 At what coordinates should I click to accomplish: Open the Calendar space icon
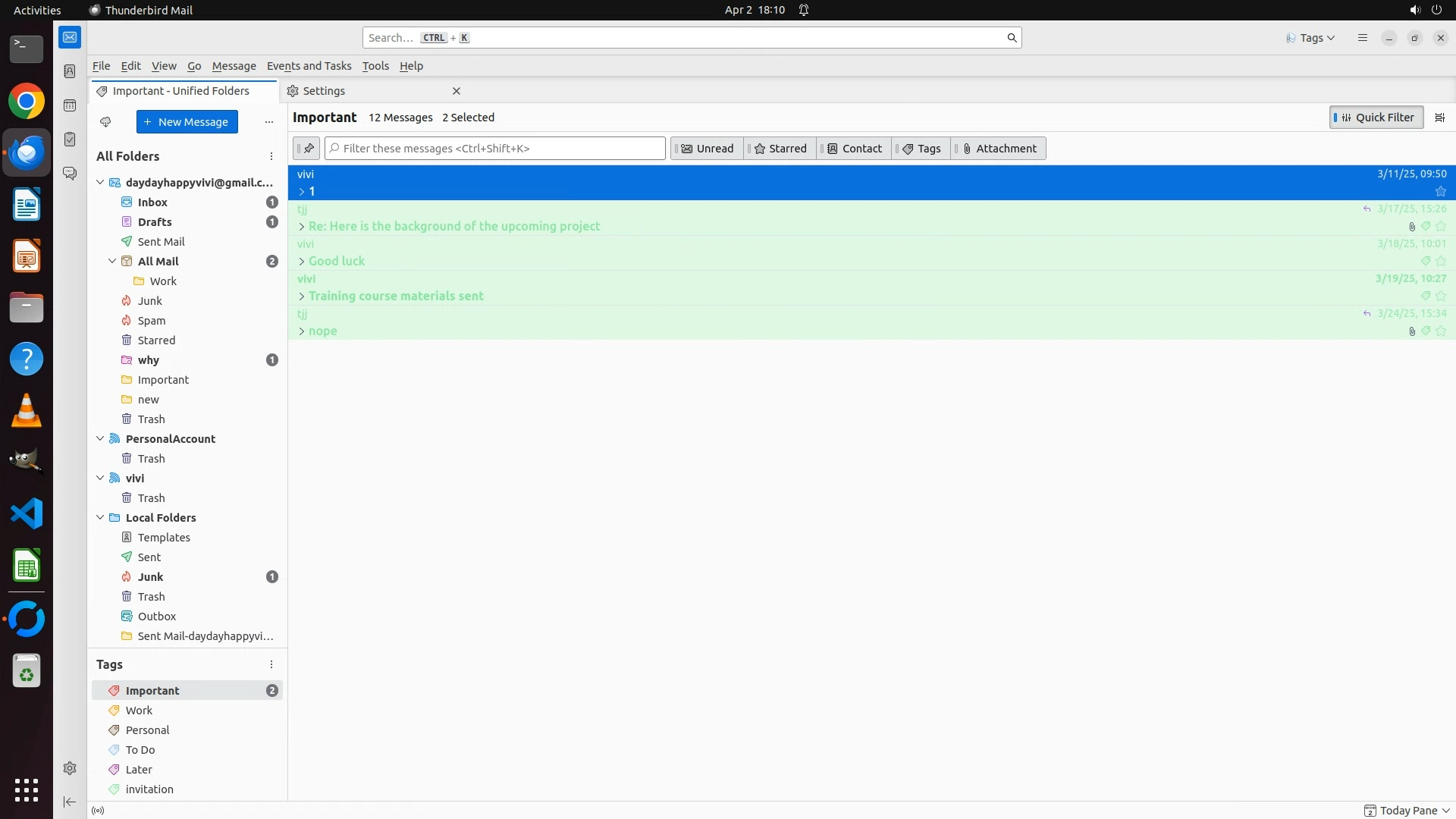pos(70,105)
